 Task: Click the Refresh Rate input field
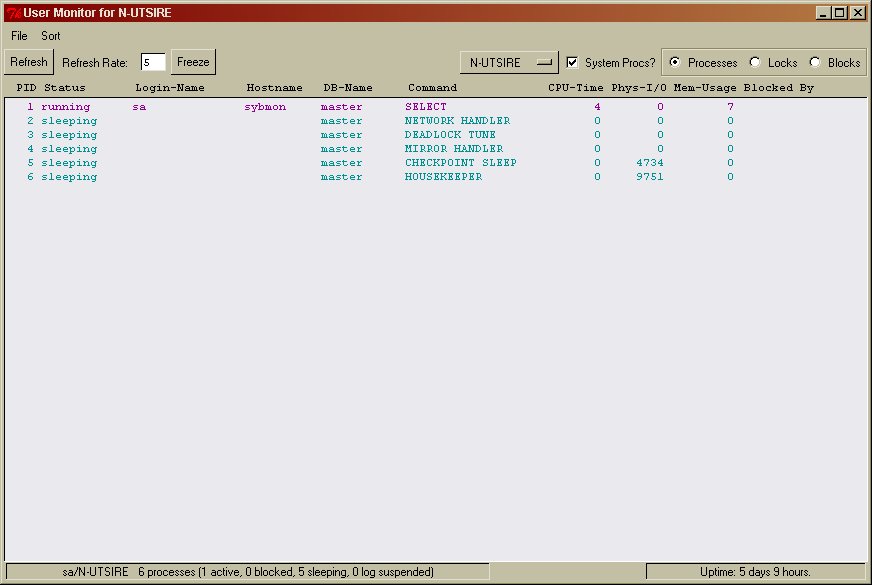tap(153, 62)
